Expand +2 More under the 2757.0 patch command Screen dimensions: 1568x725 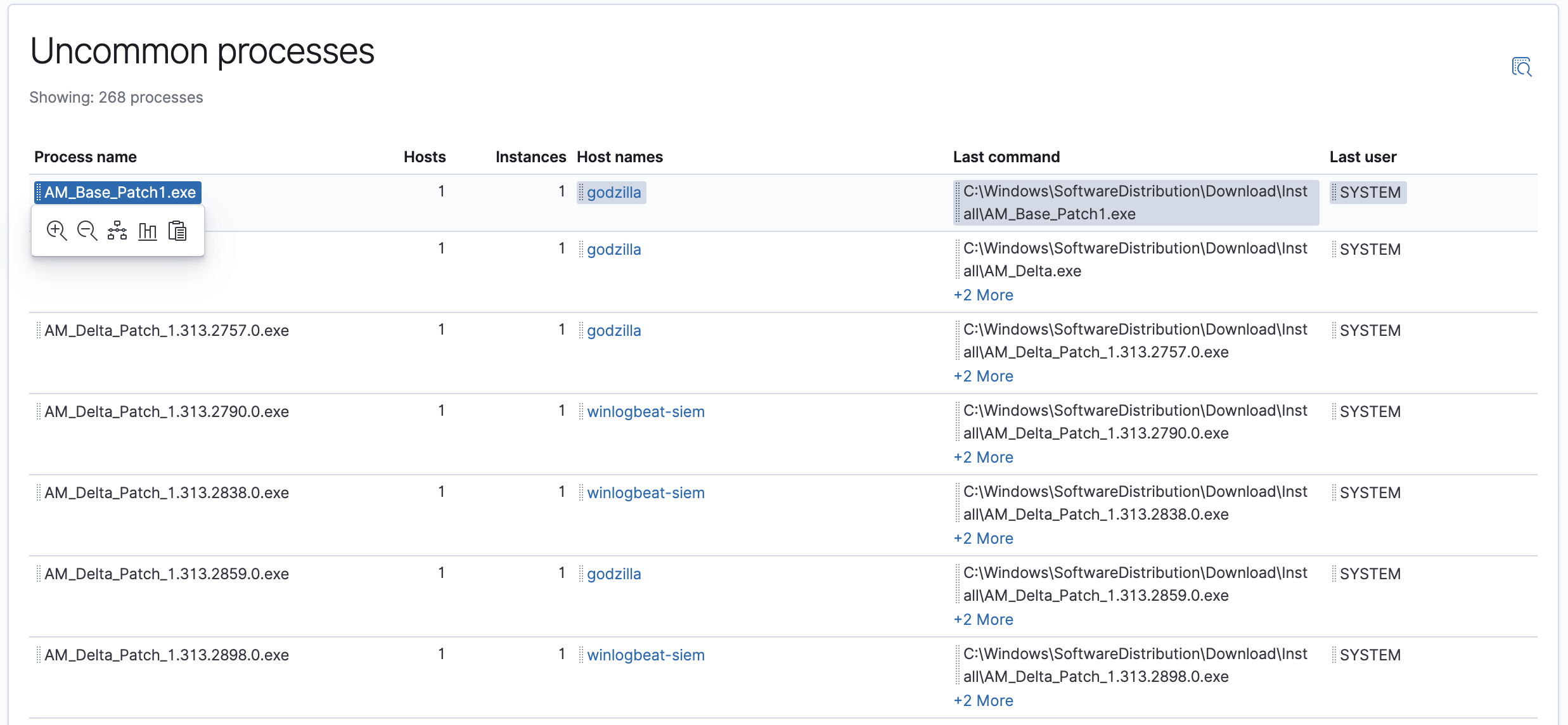click(x=983, y=376)
